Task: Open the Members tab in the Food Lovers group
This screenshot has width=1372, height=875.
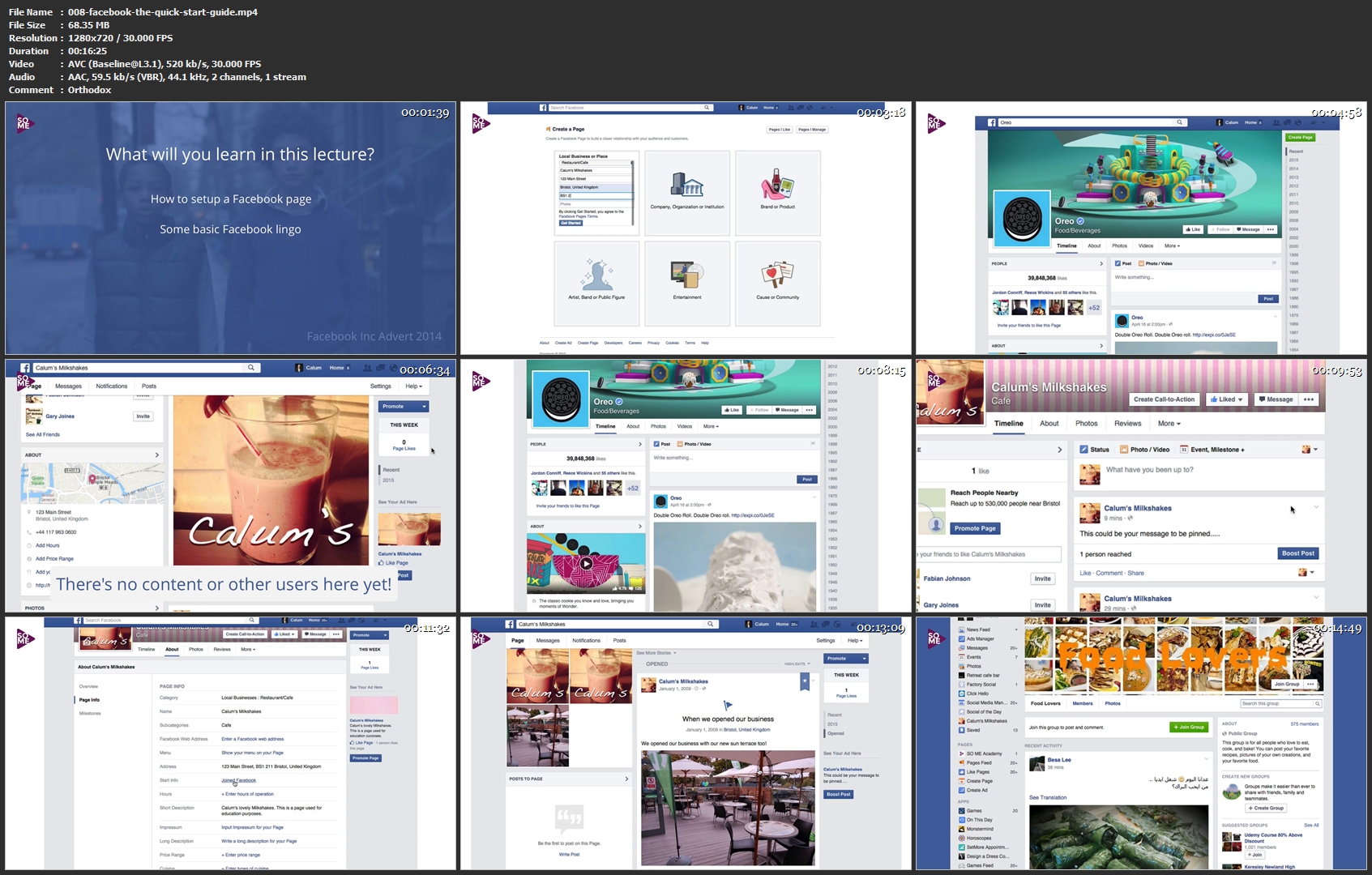Action: coord(1083,703)
